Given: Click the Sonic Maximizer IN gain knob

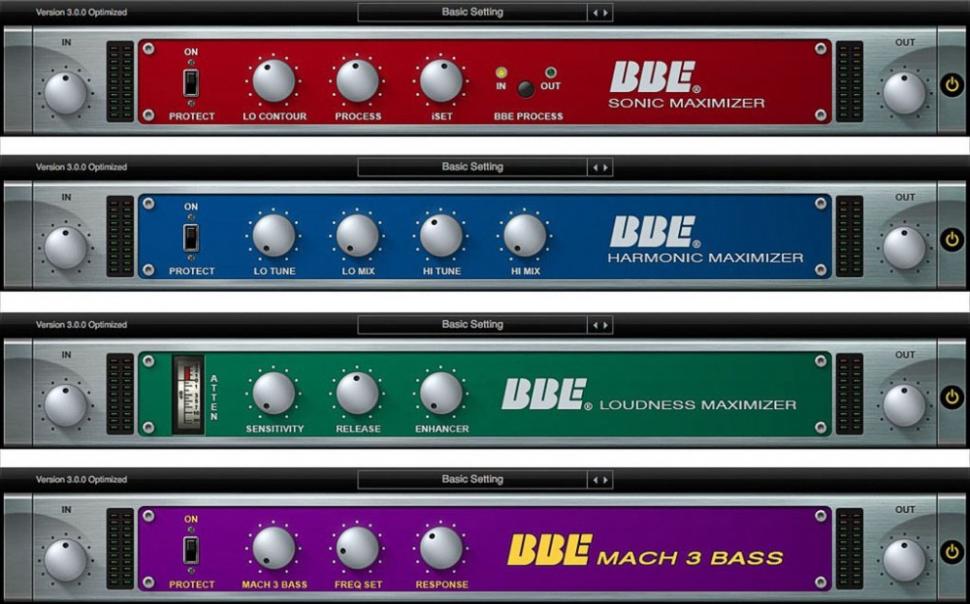Looking at the screenshot, I should pos(66,93).
